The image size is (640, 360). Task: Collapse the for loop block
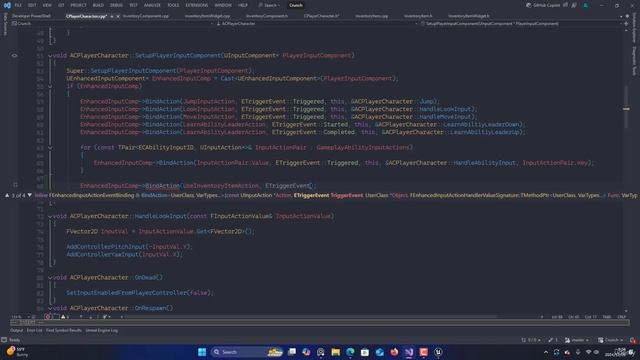50,147
